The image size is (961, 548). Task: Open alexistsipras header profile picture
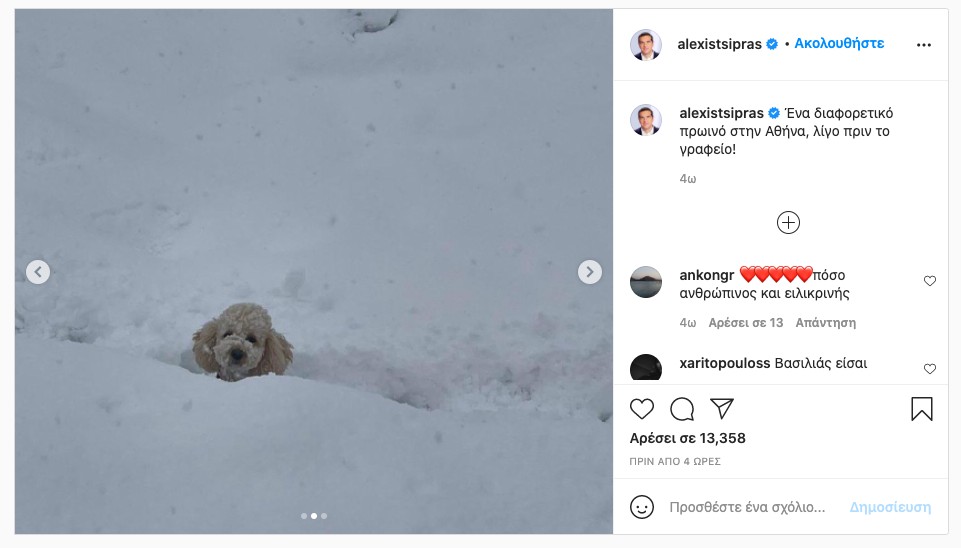coord(646,45)
